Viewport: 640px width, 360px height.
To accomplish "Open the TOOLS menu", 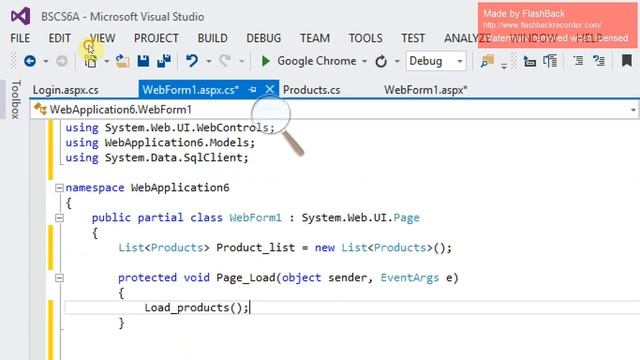I will 366,38.
